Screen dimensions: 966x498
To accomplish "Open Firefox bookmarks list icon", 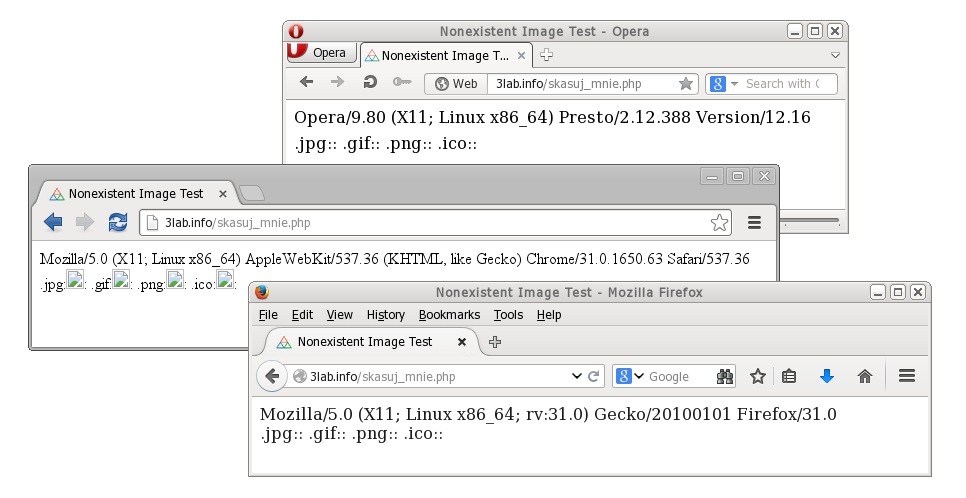I will 789,376.
